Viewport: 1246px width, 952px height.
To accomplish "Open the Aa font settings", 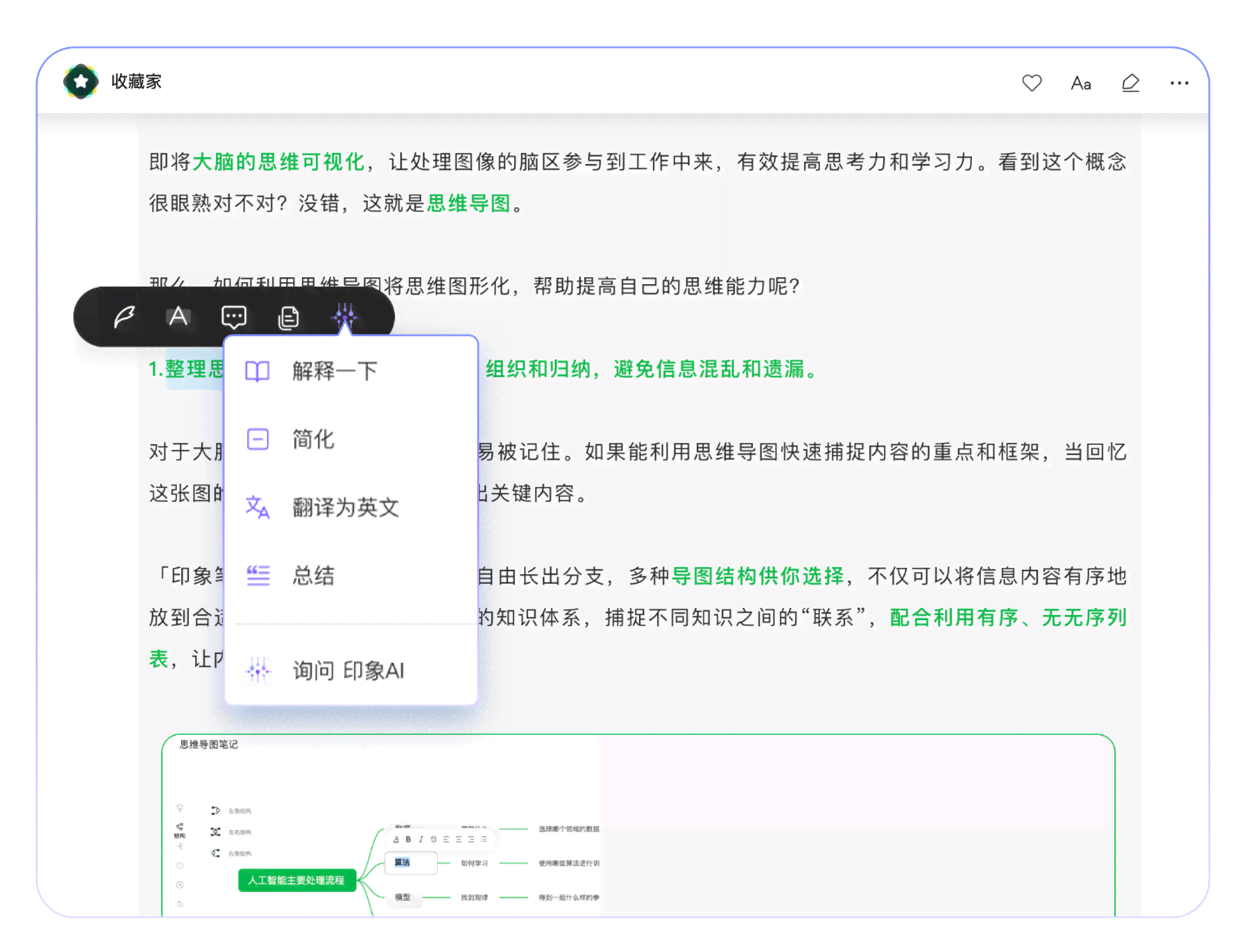I will point(1081,83).
